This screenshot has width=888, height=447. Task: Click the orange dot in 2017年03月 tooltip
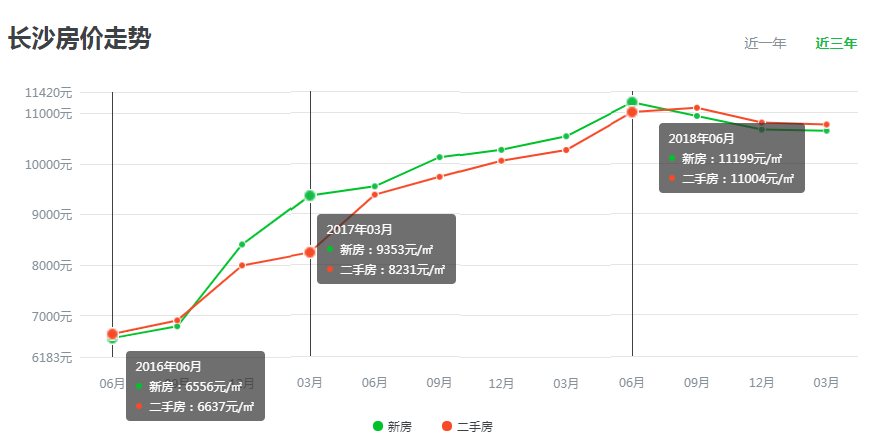[330, 269]
